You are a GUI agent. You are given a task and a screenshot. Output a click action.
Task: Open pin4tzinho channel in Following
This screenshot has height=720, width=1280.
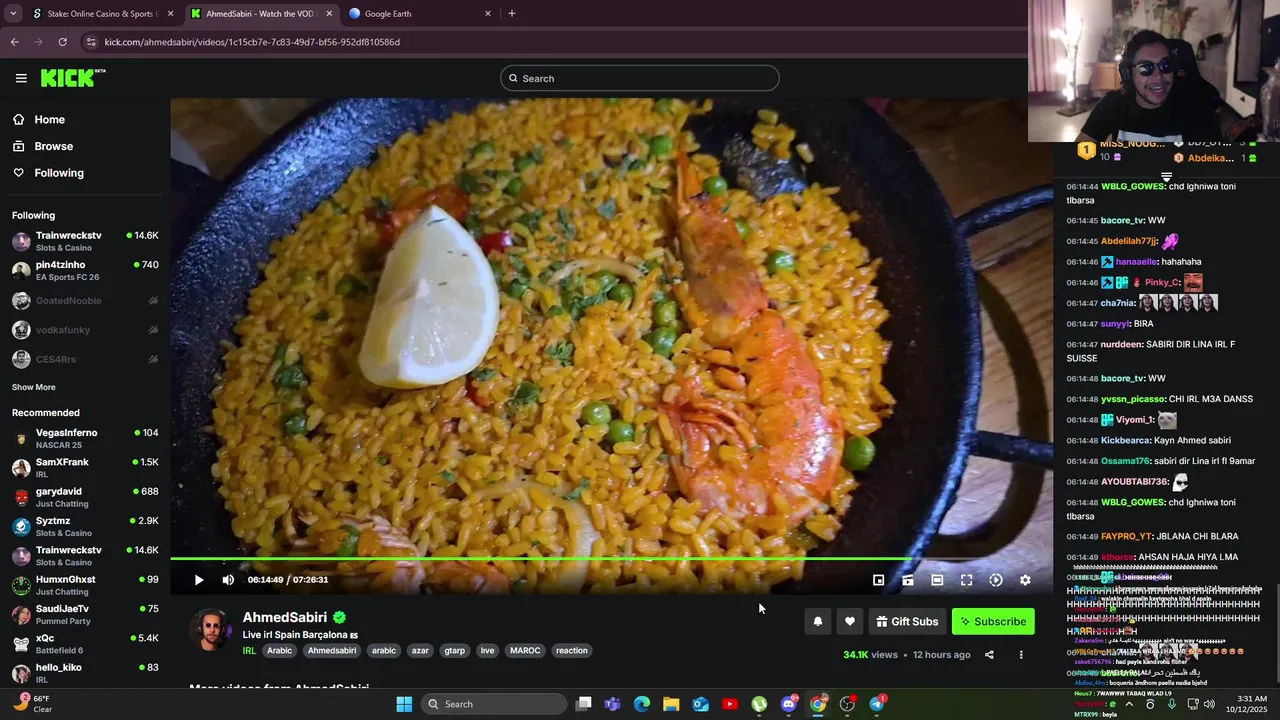point(85,271)
